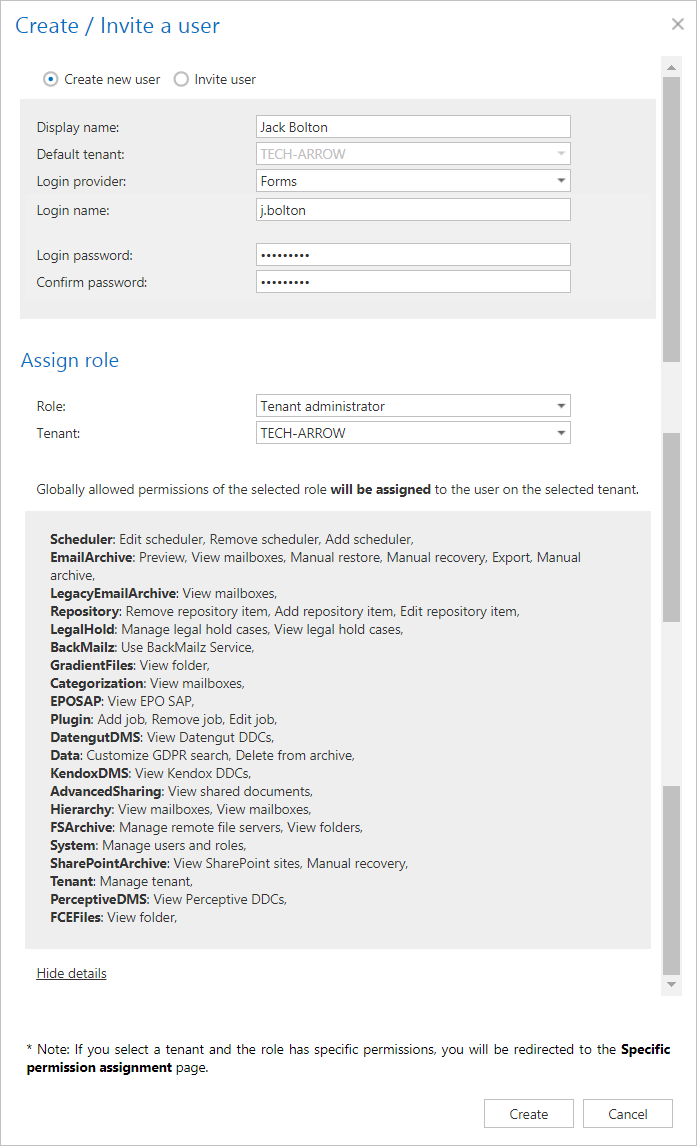Select the Invite user radio option
This screenshot has width=697, height=1146.
coord(181,79)
